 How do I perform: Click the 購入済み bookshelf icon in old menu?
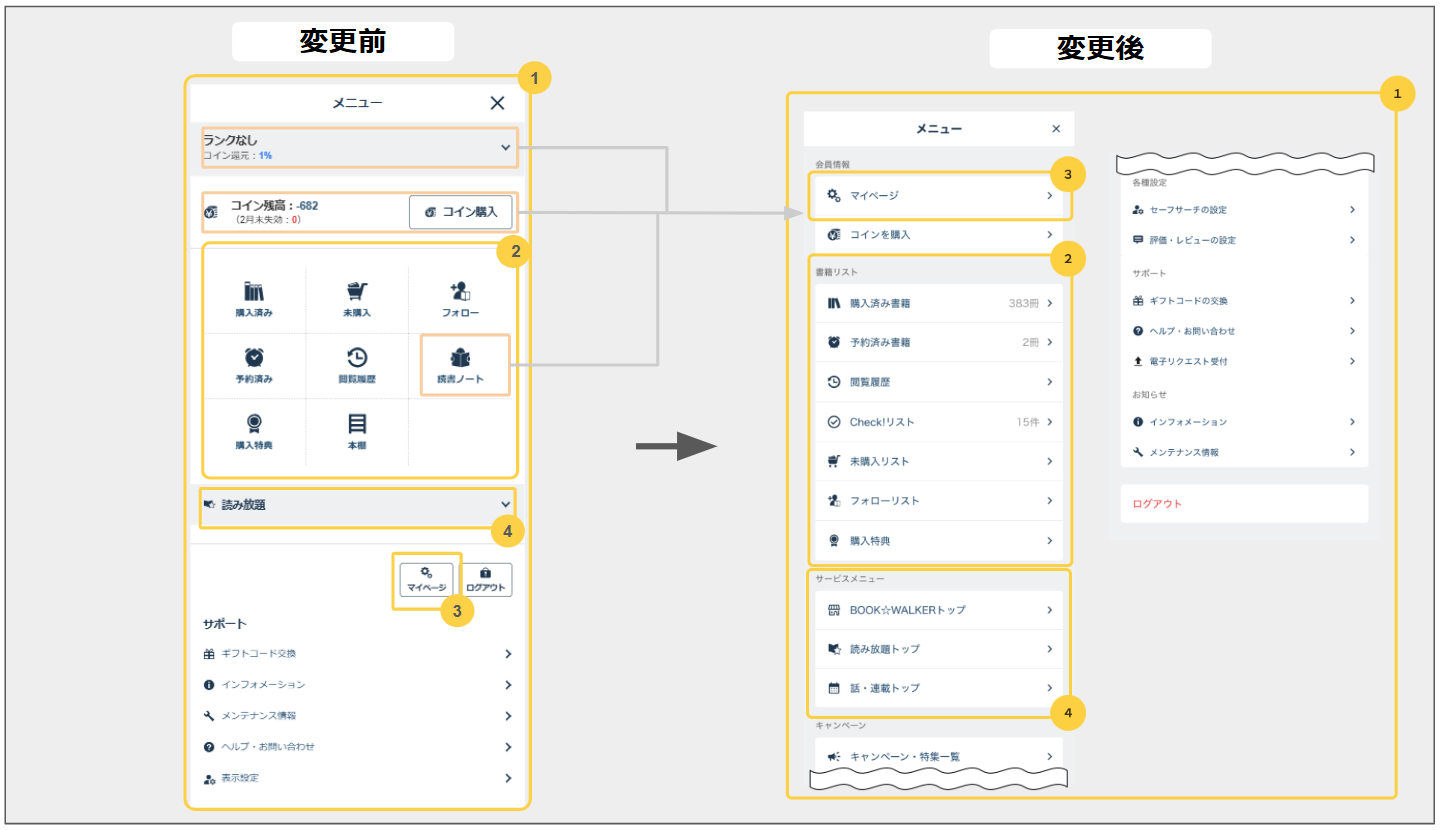(254, 292)
